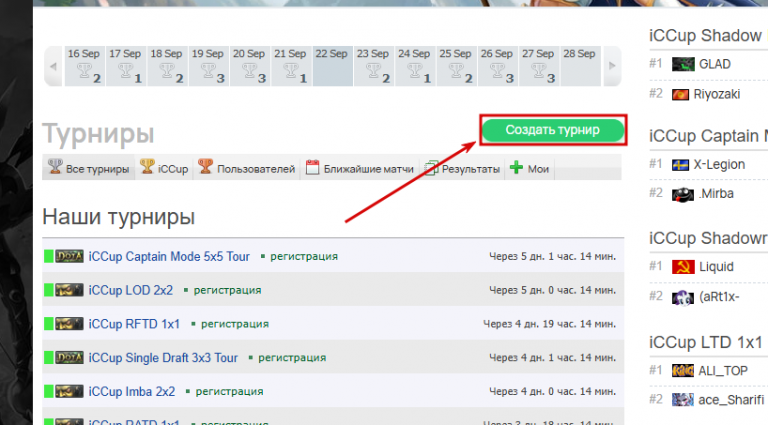Image resolution: width=768 pixels, height=425 pixels.
Task: Click .Mirba's avatar icon
Action: [683, 194]
